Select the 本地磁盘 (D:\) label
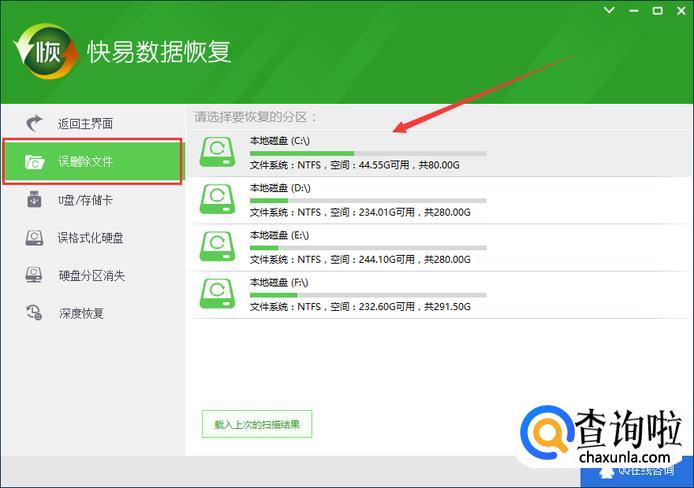The image size is (694, 488). click(280, 188)
